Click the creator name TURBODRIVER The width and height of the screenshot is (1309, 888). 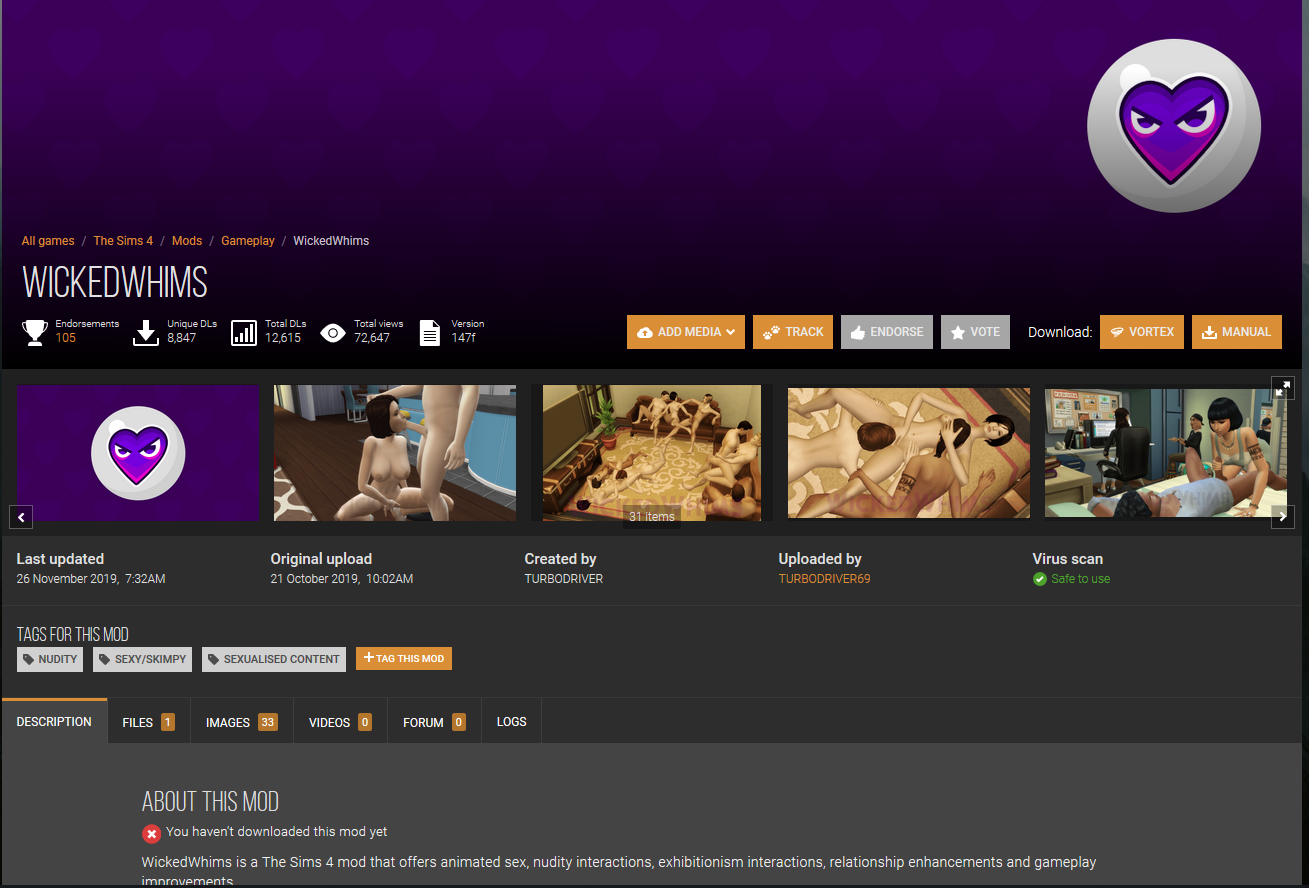564,579
